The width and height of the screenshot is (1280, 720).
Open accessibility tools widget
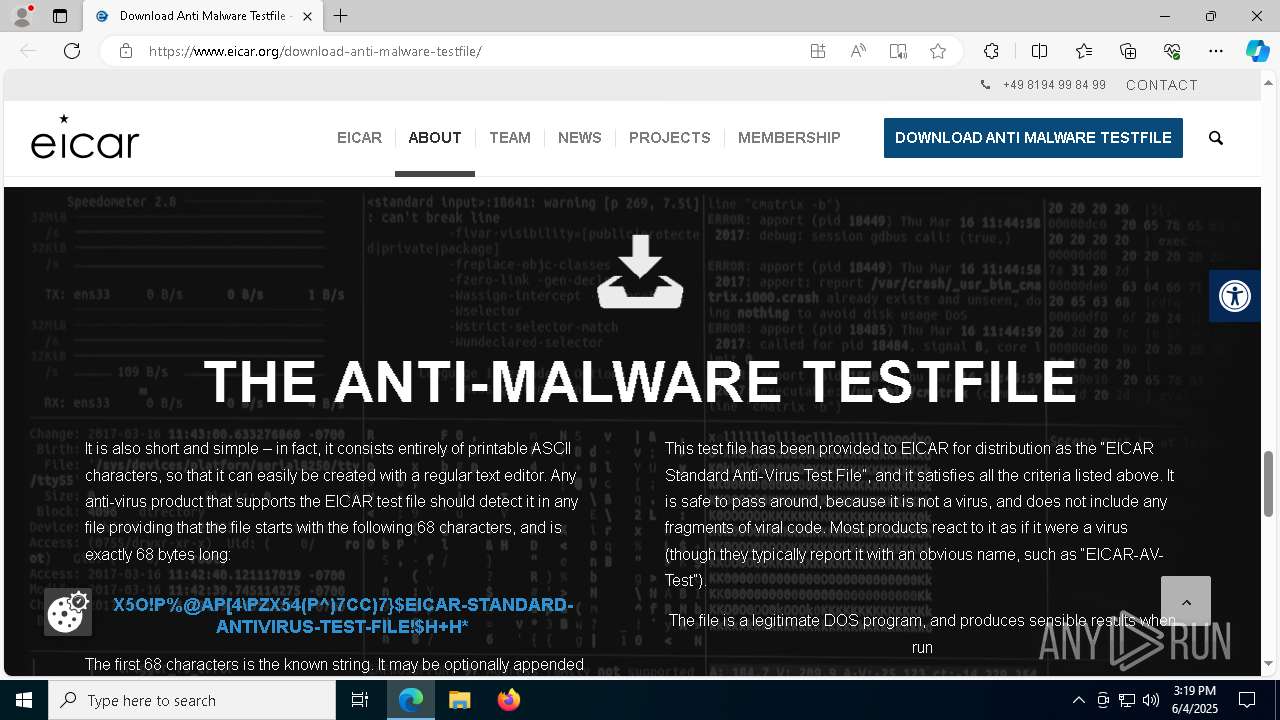[x=1235, y=296]
